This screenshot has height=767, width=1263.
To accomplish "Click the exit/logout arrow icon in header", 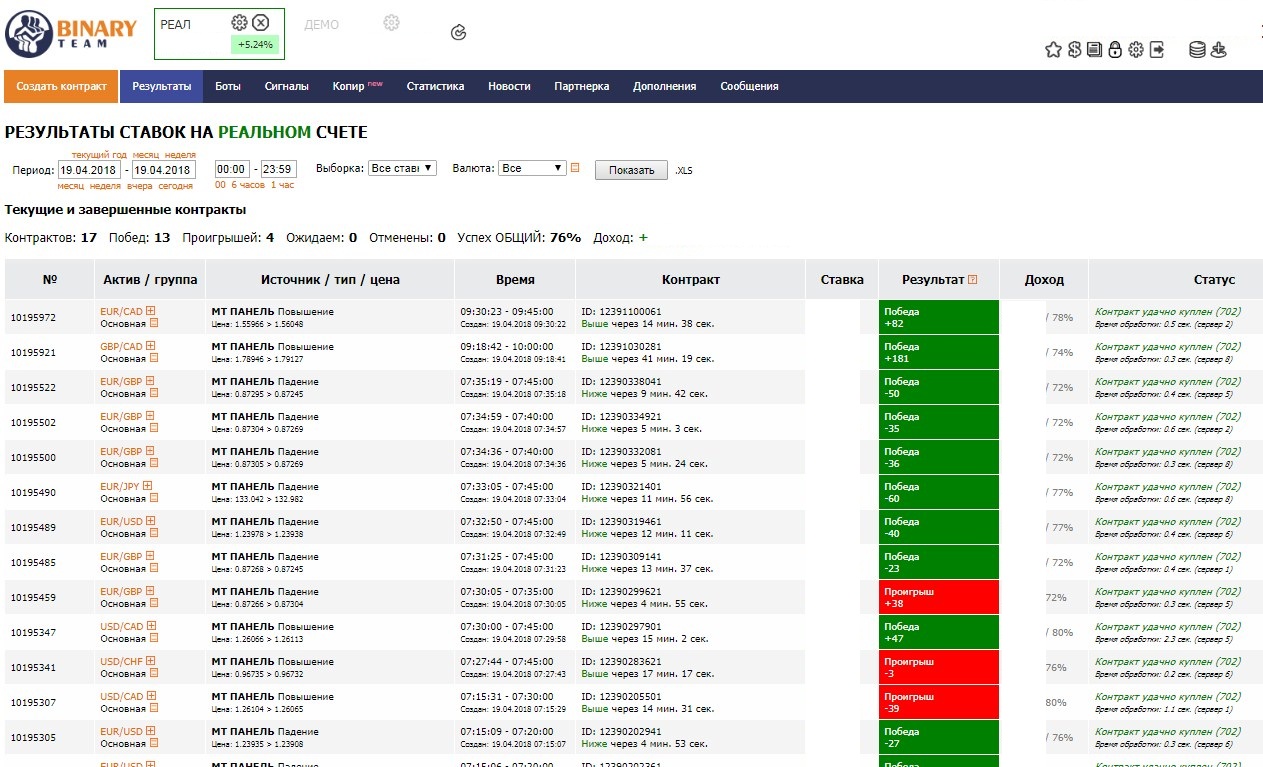I will (1157, 50).
